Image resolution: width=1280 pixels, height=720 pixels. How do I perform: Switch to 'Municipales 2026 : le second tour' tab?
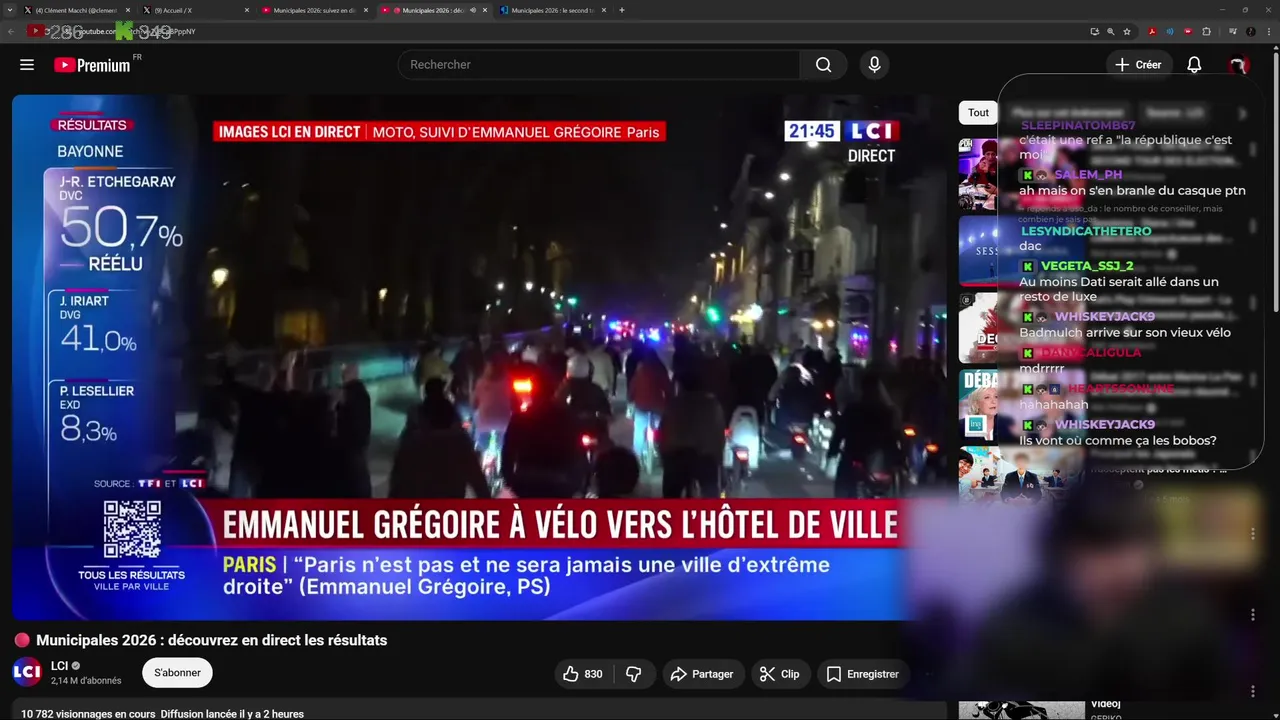click(x=552, y=10)
